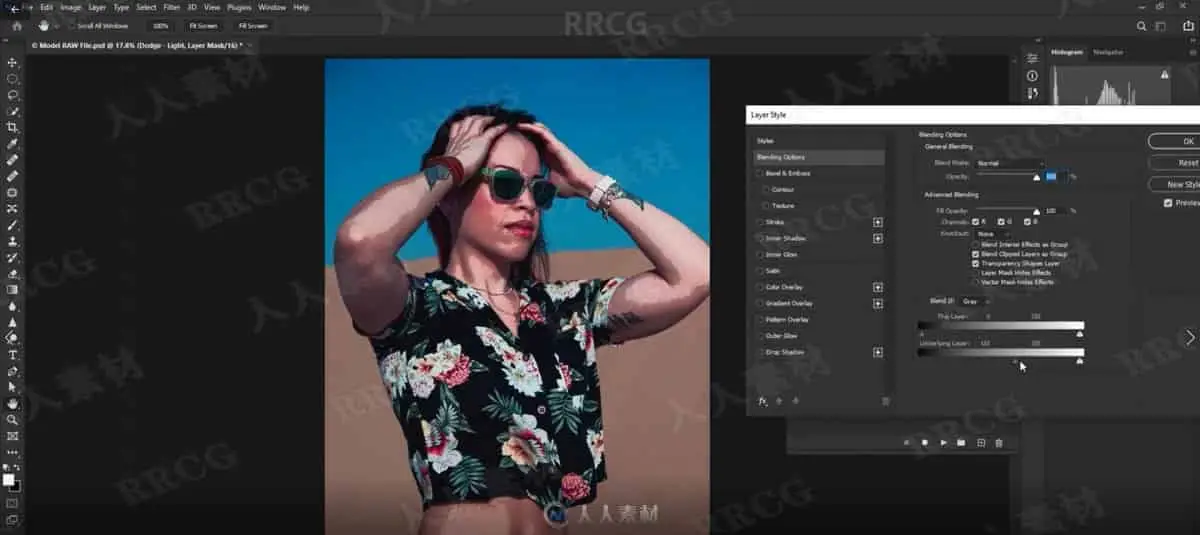This screenshot has height=535, width=1200.
Task: Enable the Bevel & Emboss checkbox
Action: (760, 173)
